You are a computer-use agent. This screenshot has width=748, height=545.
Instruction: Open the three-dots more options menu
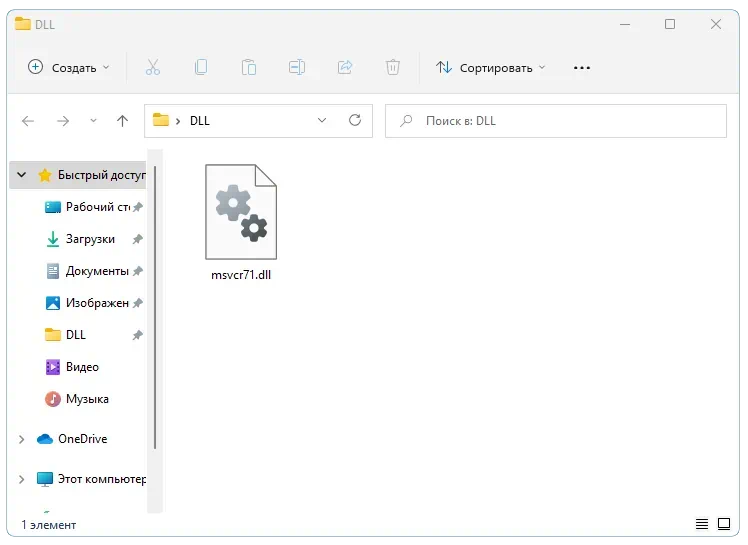point(582,68)
